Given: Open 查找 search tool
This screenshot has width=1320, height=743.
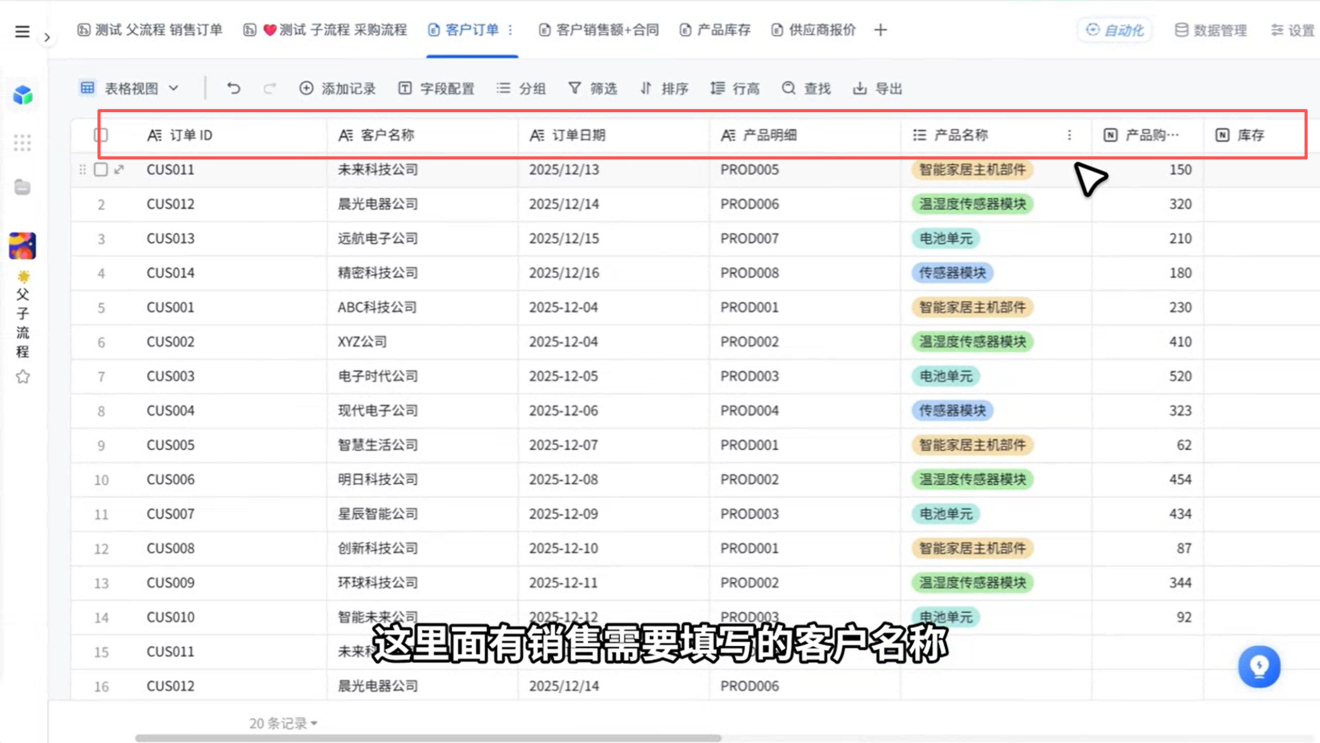Looking at the screenshot, I should click(806, 88).
